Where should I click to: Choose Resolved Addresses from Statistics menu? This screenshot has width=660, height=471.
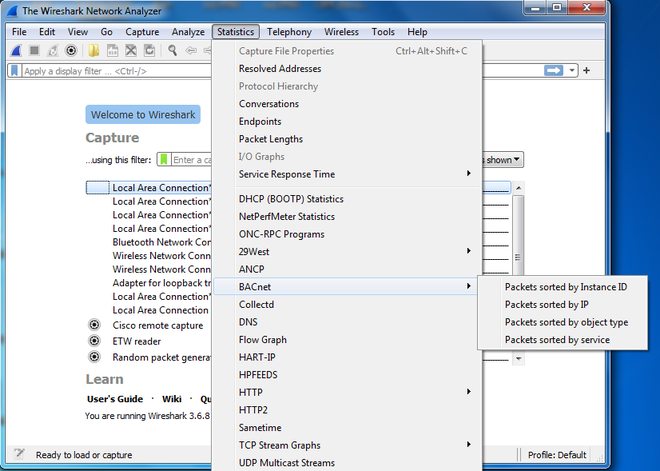[347, 69]
